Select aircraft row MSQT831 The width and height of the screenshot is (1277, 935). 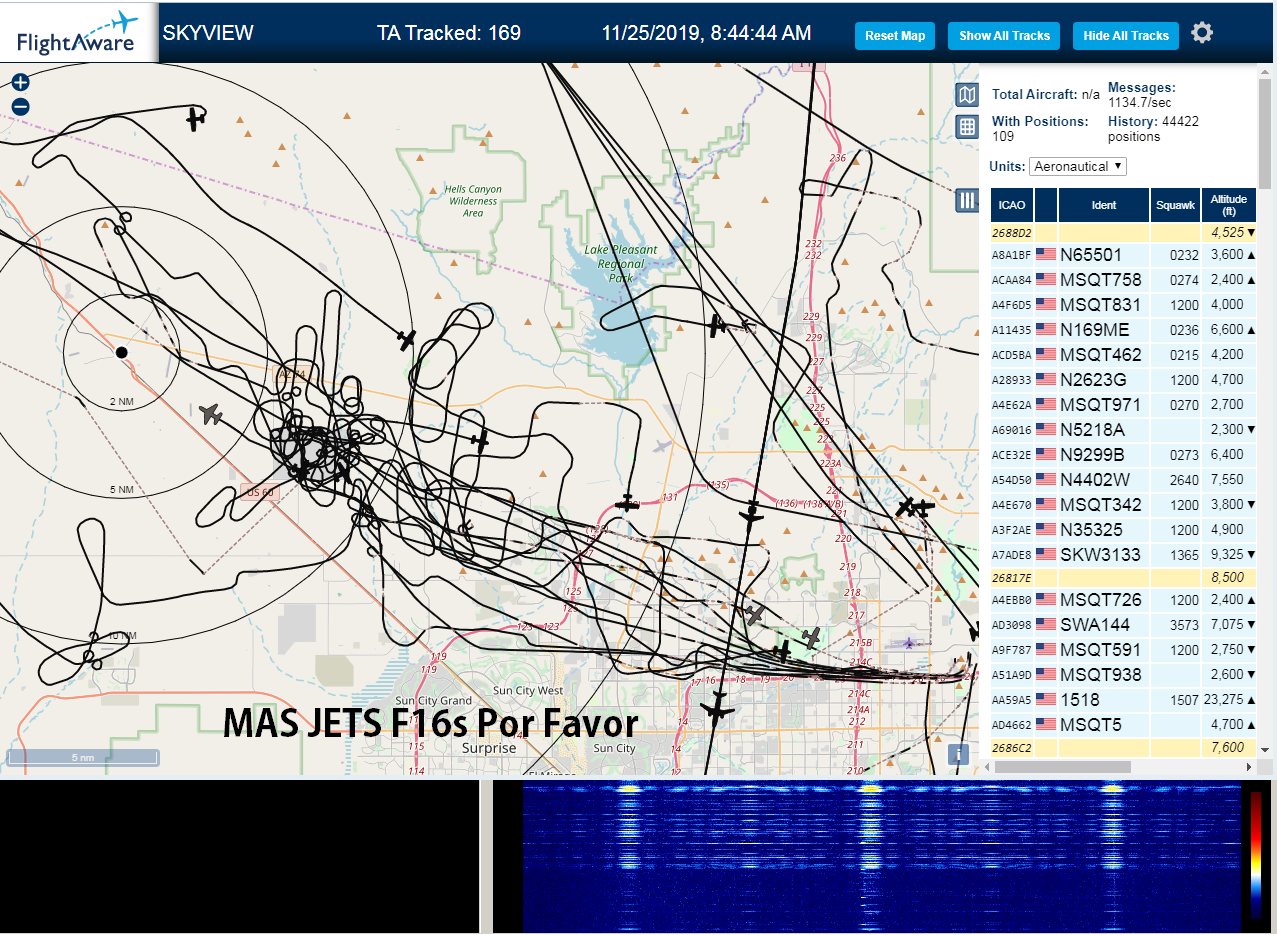[1123, 304]
